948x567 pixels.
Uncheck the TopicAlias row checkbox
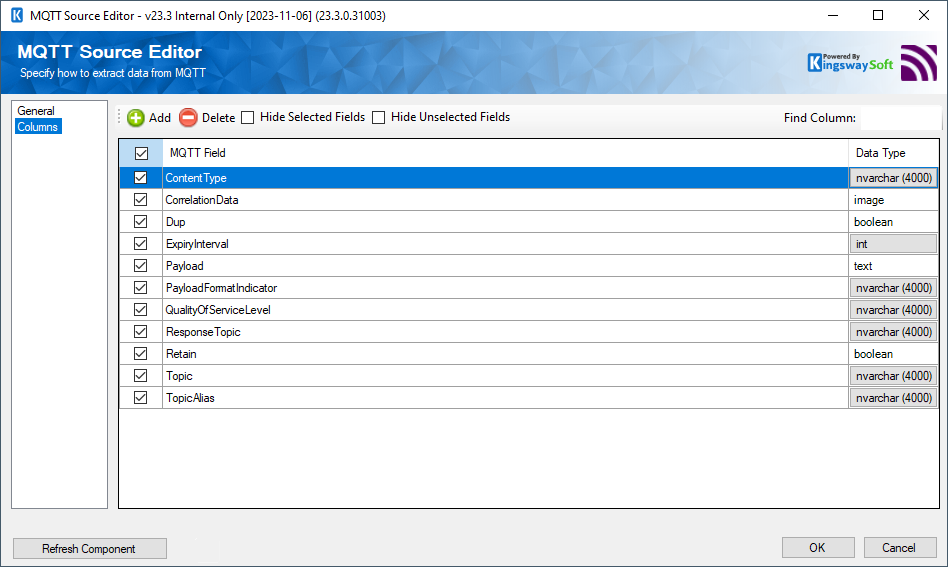pyautogui.click(x=141, y=398)
